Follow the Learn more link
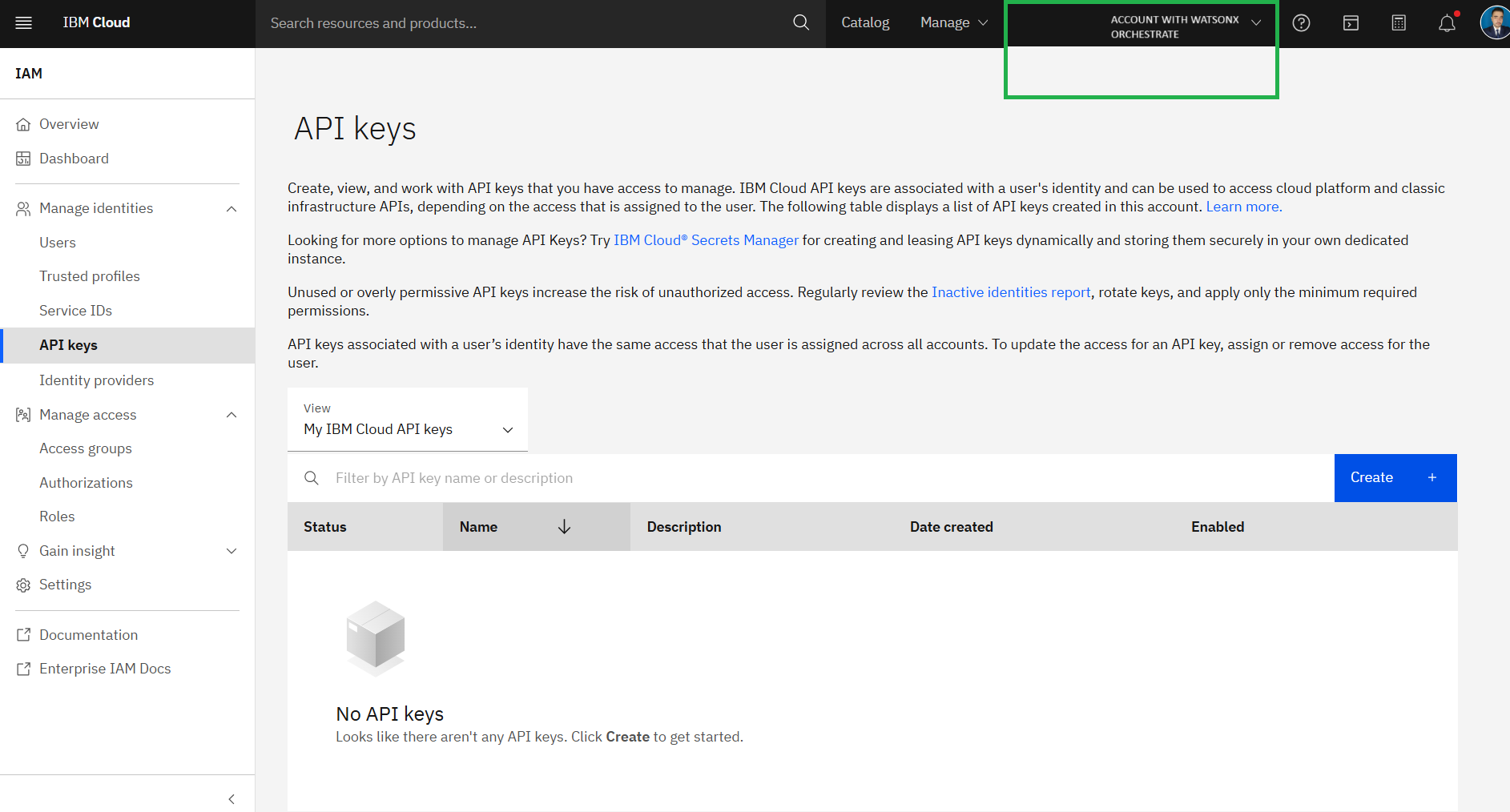 [1243, 207]
